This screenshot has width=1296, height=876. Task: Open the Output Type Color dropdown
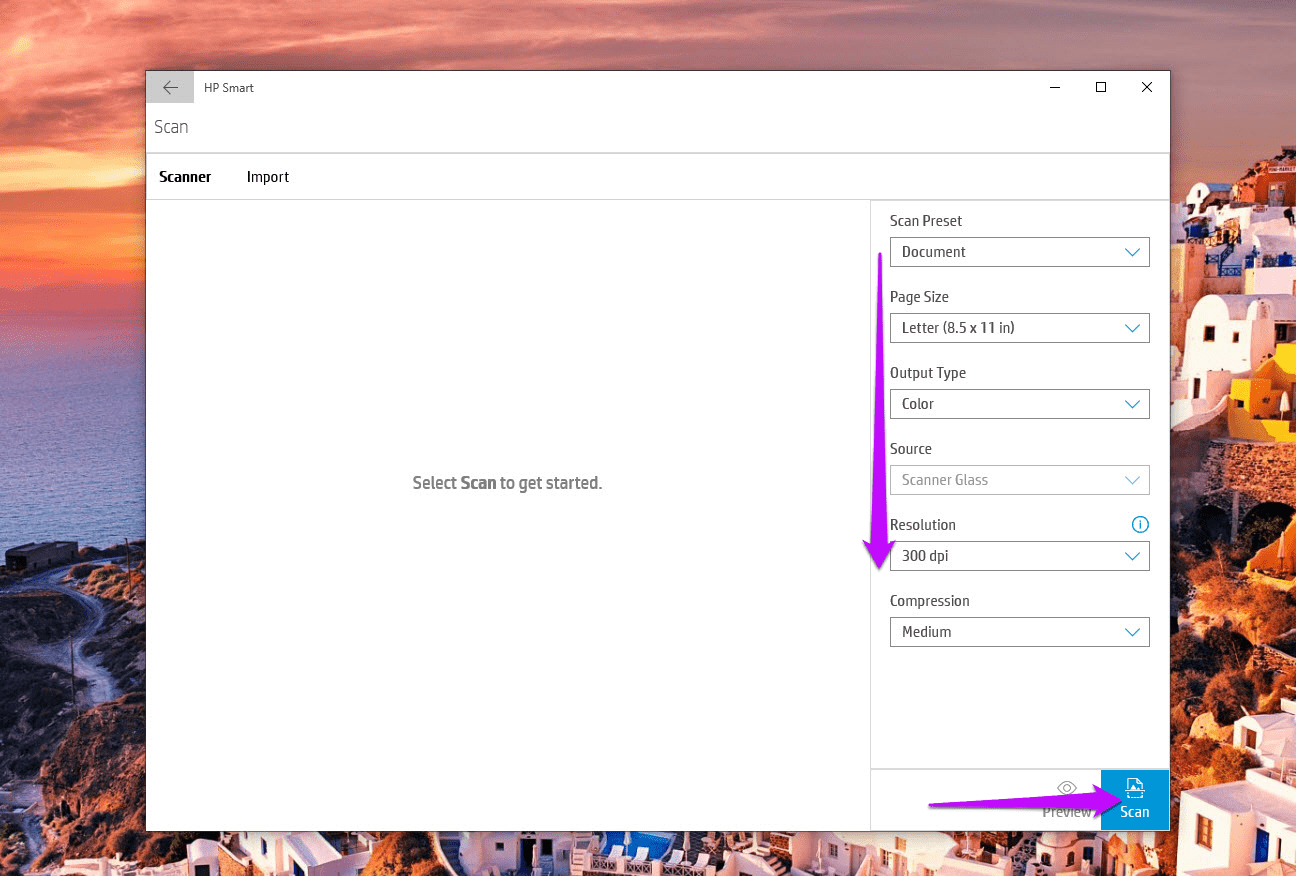point(1018,404)
